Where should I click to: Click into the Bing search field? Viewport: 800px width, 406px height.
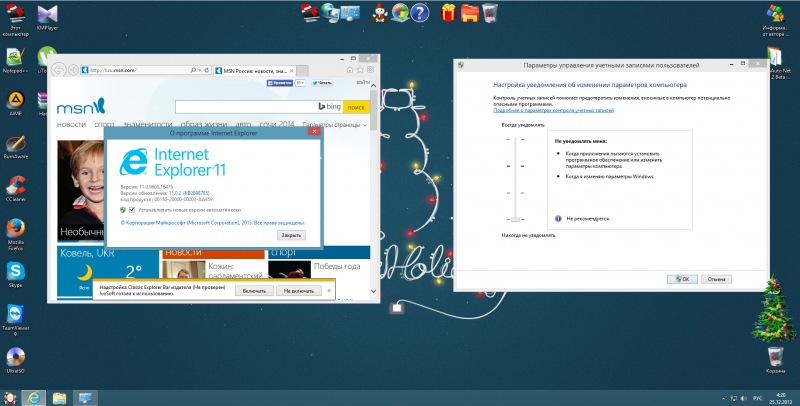(x=246, y=107)
